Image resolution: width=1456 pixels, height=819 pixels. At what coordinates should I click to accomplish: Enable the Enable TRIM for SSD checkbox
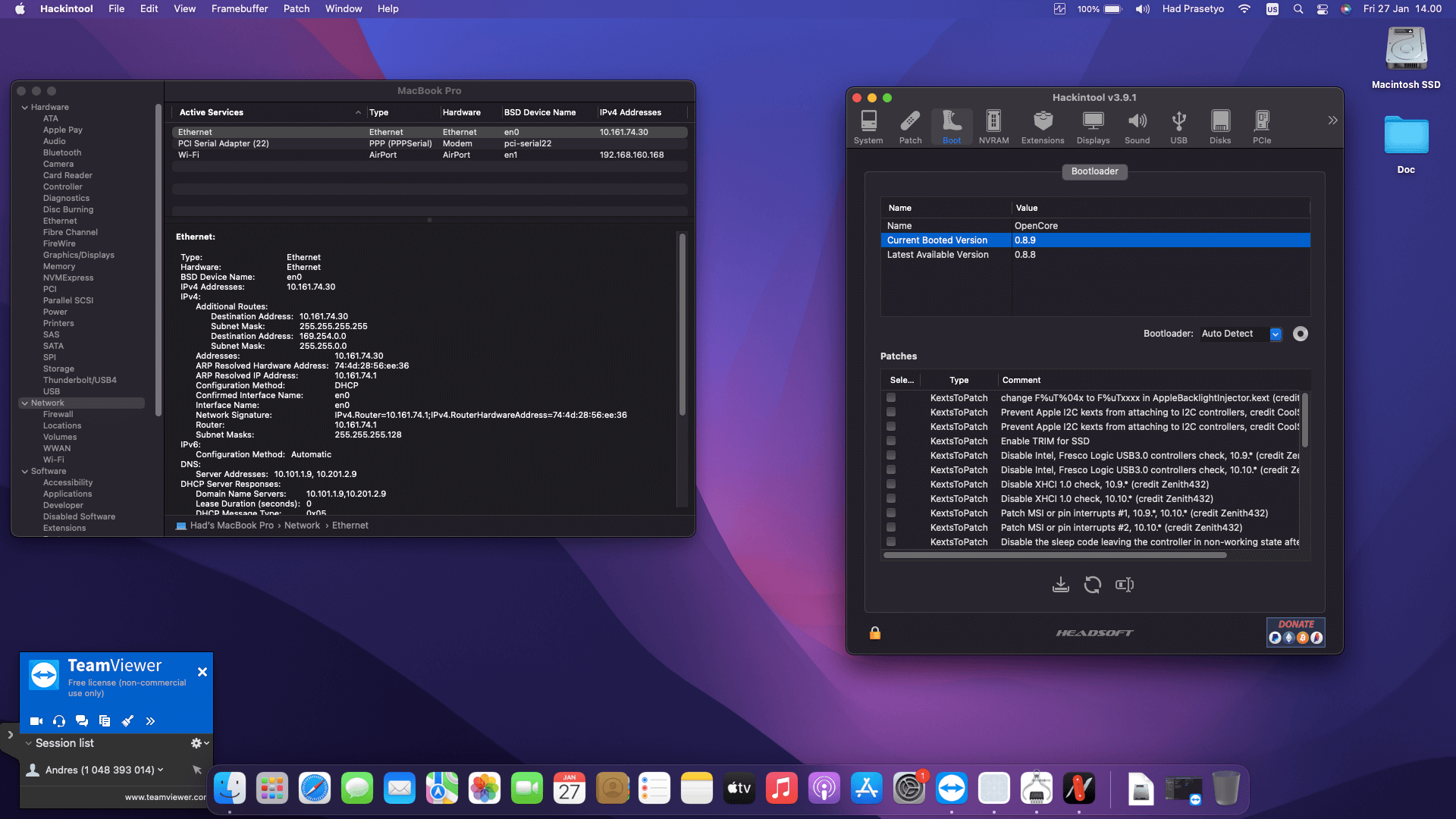[x=891, y=441]
